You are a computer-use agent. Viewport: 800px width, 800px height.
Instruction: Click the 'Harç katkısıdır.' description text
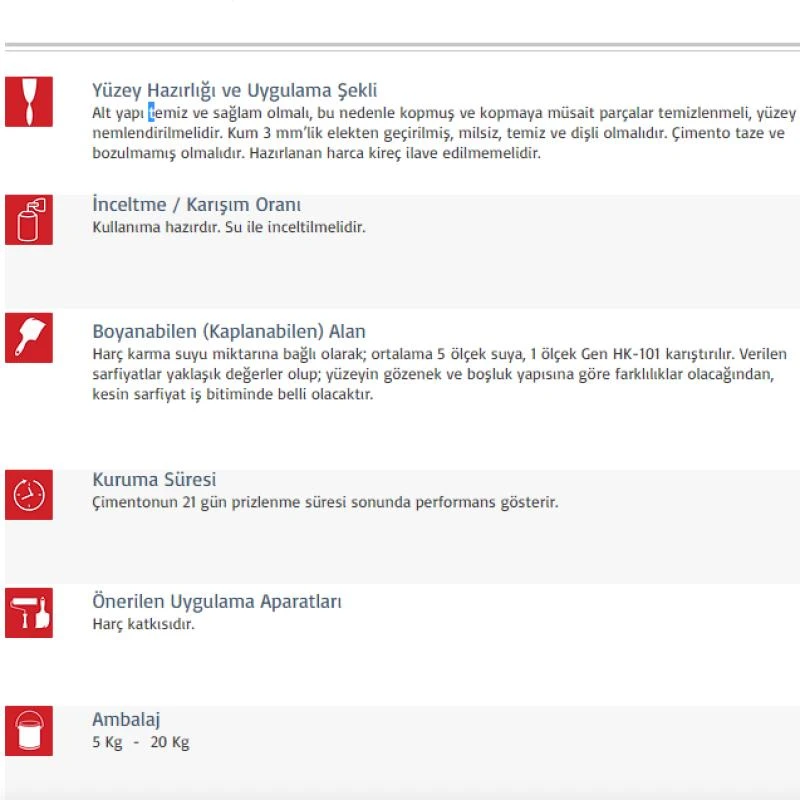click(x=143, y=624)
